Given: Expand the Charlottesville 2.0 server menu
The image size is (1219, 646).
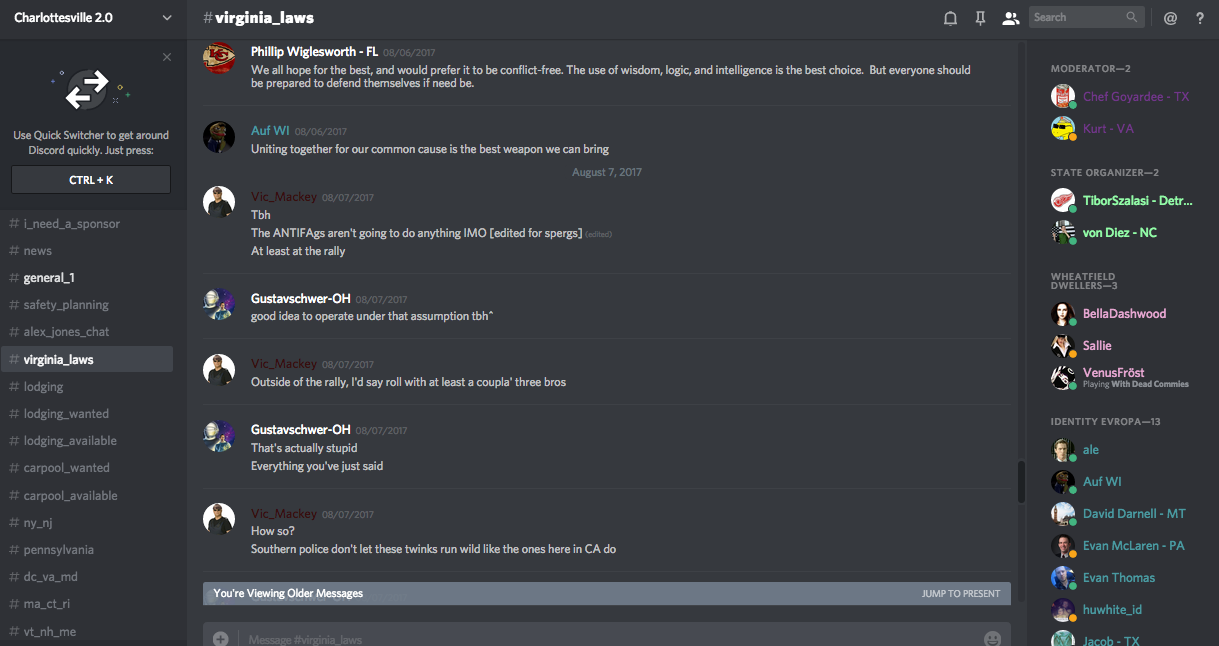Looking at the screenshot, I should (166, 18).
